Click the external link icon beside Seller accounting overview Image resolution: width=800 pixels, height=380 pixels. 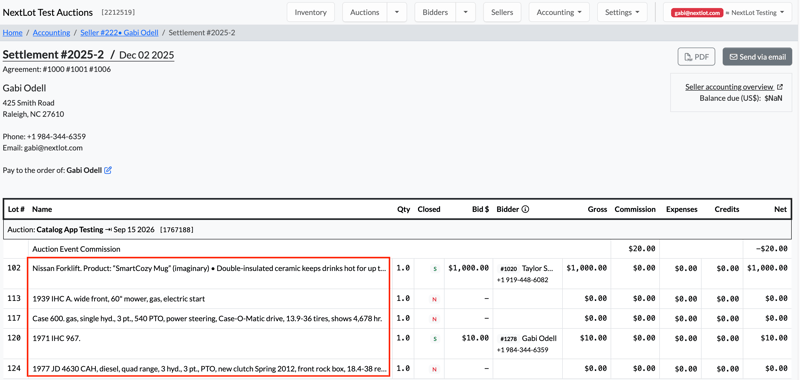pyautogui.click(x=780, y=87)
